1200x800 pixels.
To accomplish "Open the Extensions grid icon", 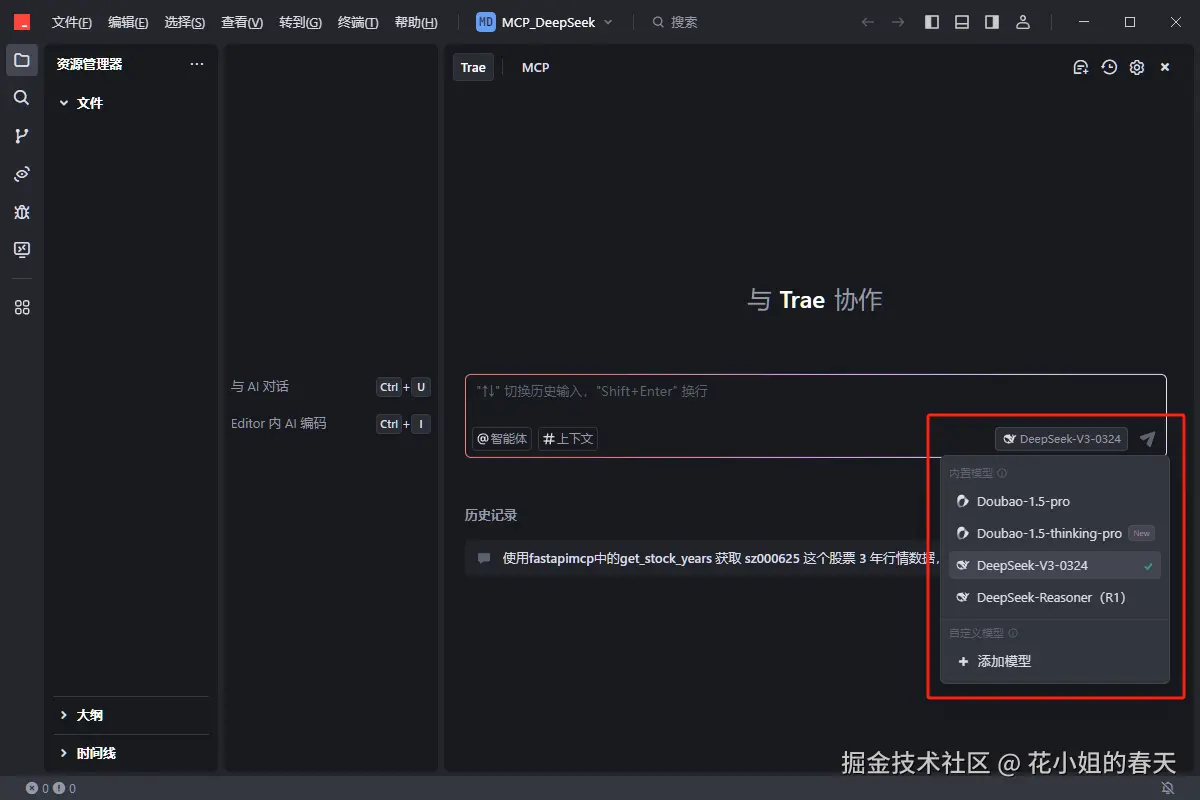I will click(x=22, y=308).
